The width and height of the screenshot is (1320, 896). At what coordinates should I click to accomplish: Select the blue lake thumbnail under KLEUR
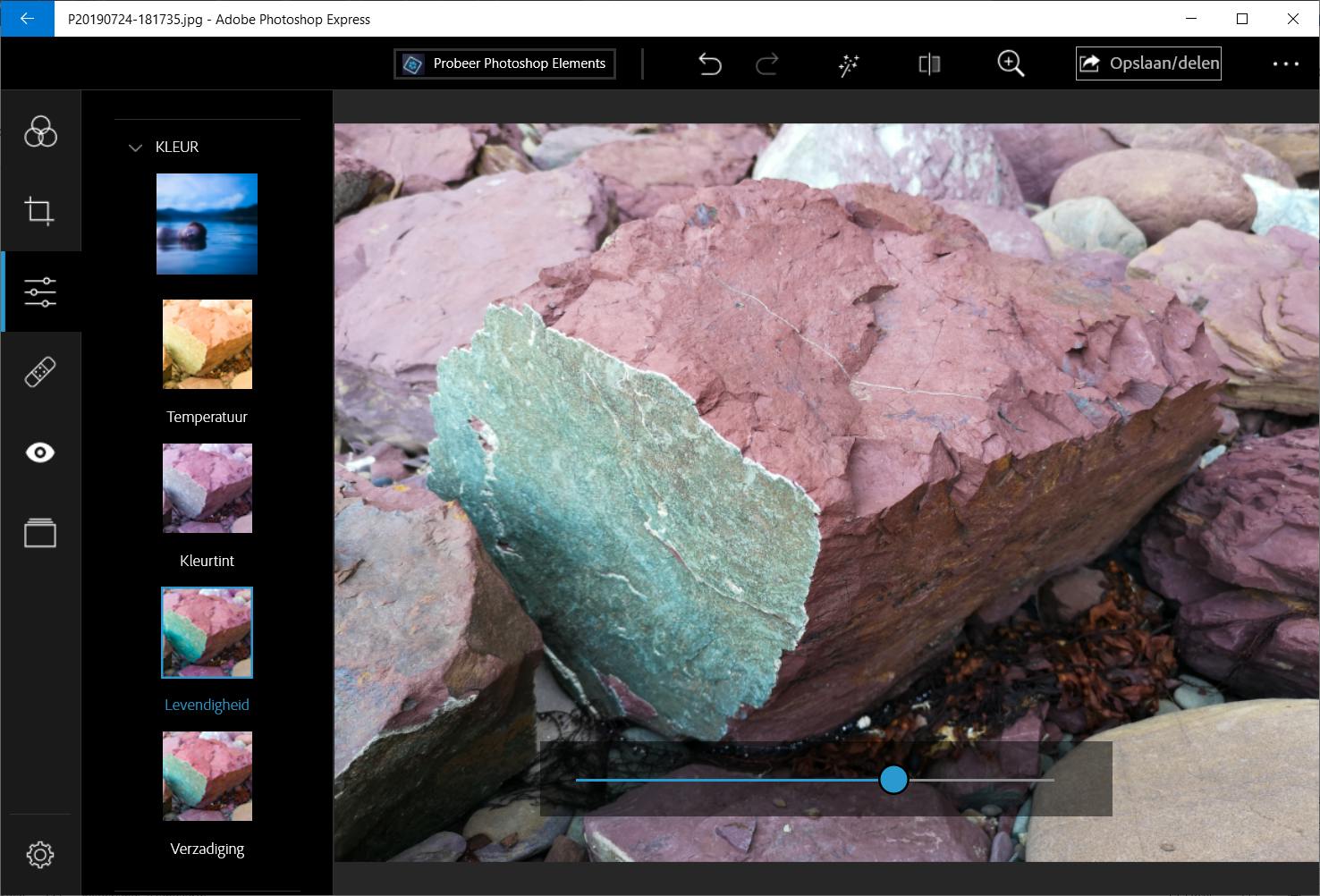(x=207, y=224)
